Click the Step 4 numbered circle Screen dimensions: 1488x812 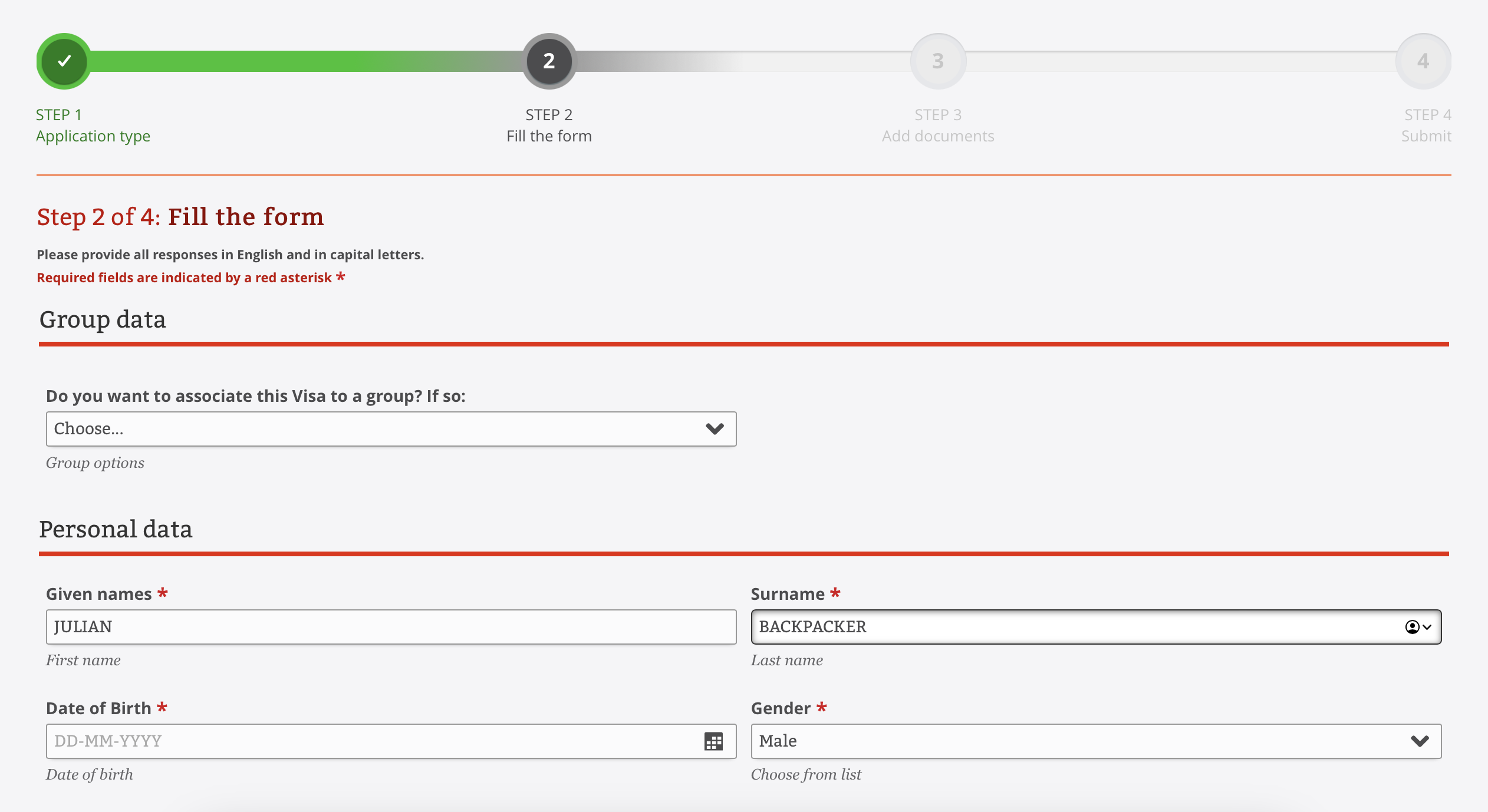1423,61
